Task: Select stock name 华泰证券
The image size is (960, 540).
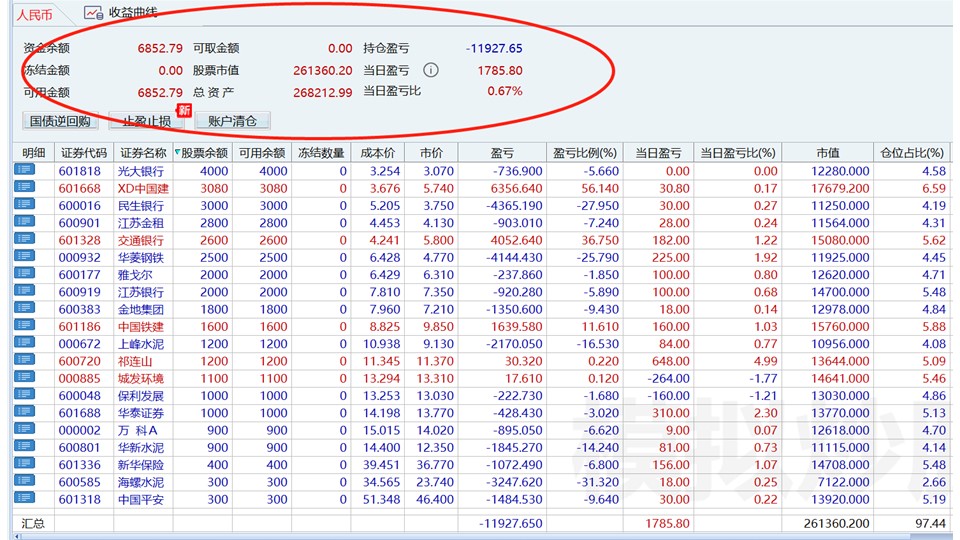Action: tap(141, 413)
